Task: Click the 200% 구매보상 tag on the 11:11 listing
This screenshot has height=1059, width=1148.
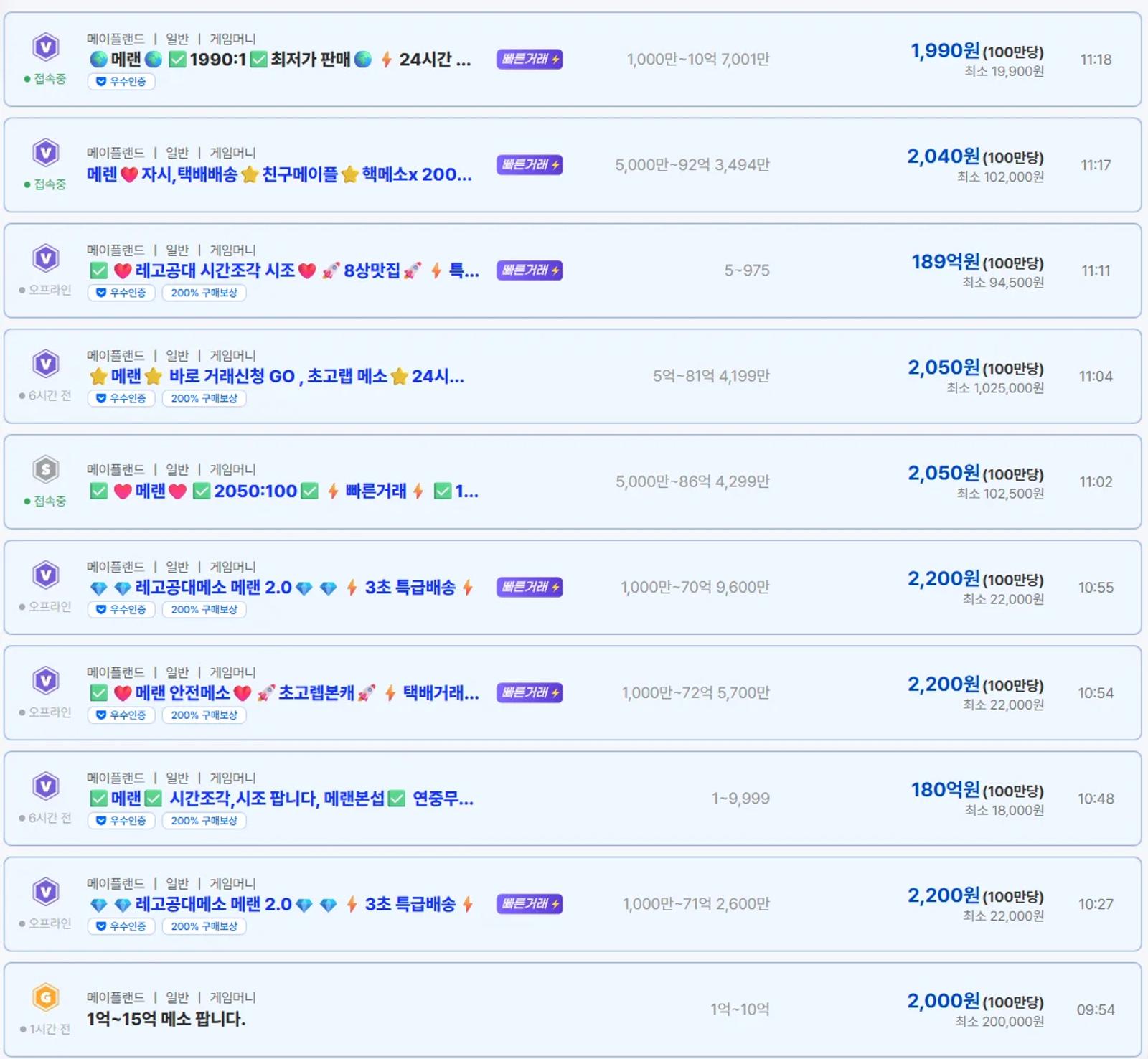Action: tap(204, 293)
